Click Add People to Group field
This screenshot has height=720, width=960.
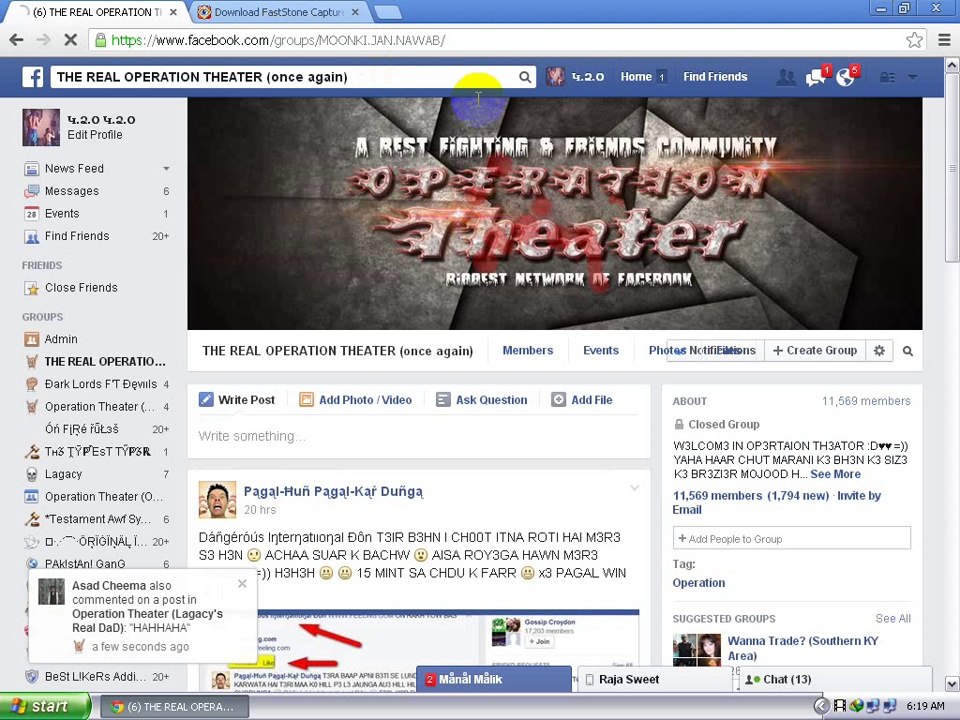tap(792, 539)
